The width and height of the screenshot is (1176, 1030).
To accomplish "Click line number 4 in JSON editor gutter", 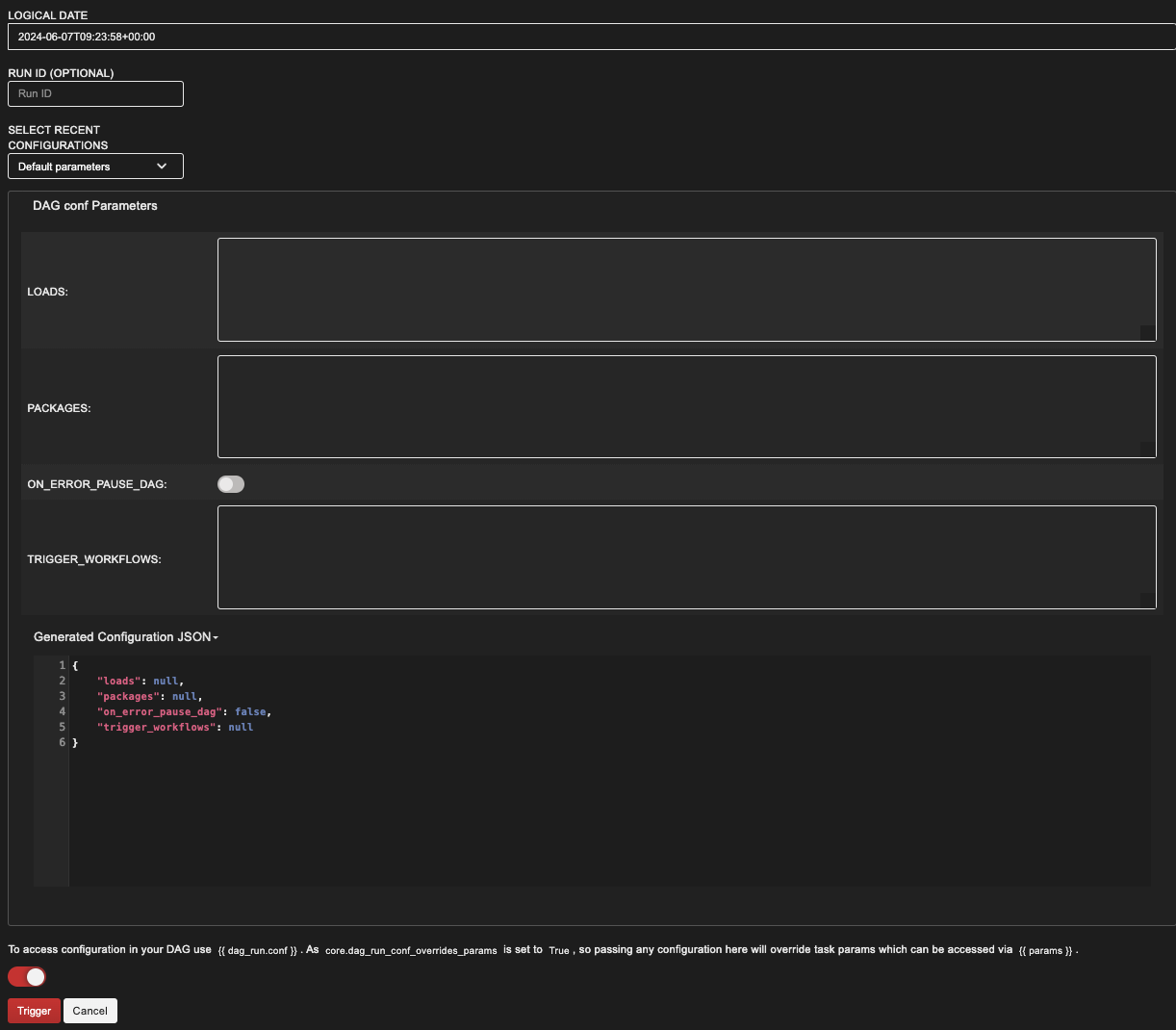I will 62,711.
